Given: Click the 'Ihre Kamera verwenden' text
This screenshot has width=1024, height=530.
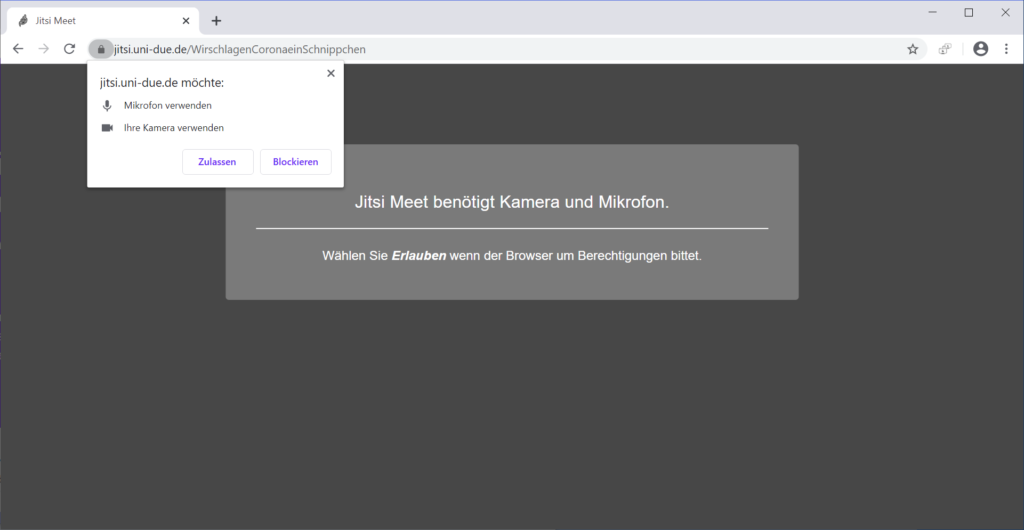Looking at the screenshot, I should (x=174, y=128).
